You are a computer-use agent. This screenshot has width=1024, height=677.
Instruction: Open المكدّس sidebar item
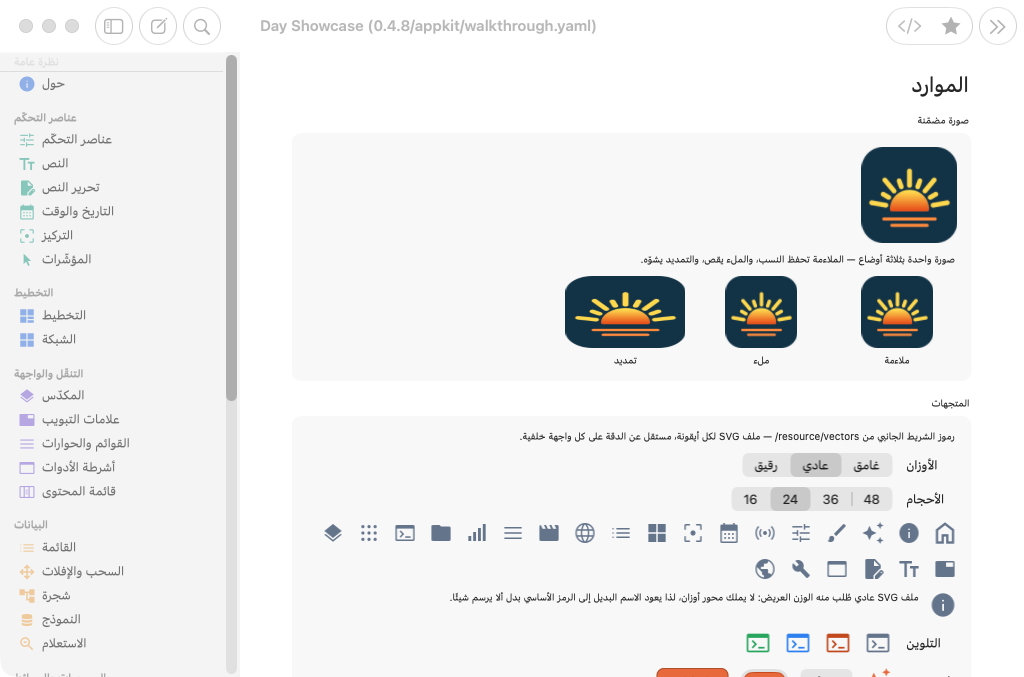click(x=112, y=396)
